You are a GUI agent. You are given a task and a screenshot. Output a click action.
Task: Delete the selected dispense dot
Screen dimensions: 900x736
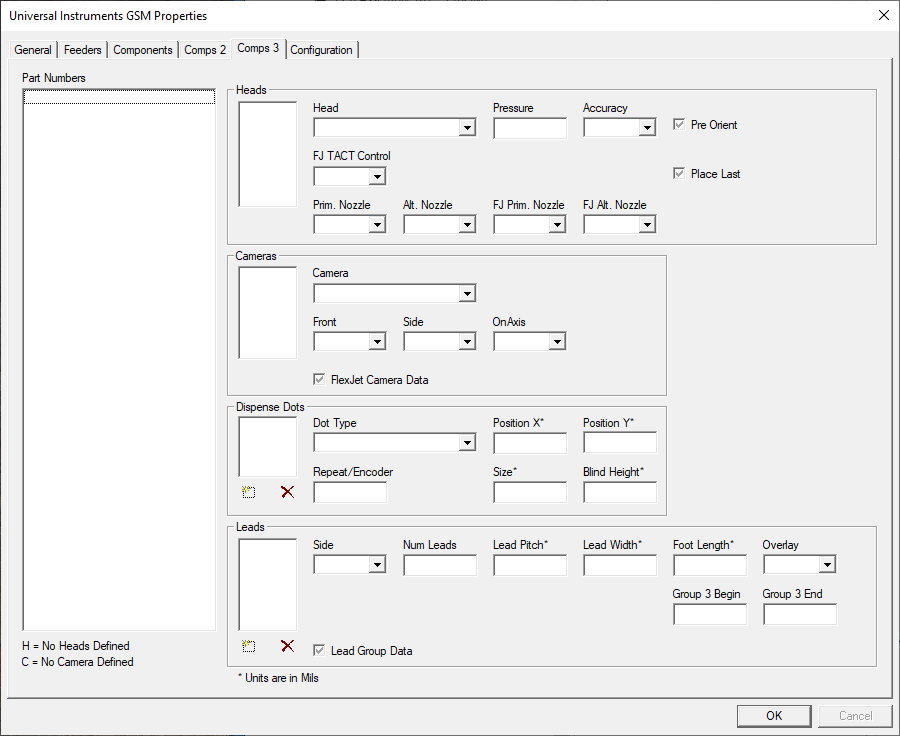287,491
